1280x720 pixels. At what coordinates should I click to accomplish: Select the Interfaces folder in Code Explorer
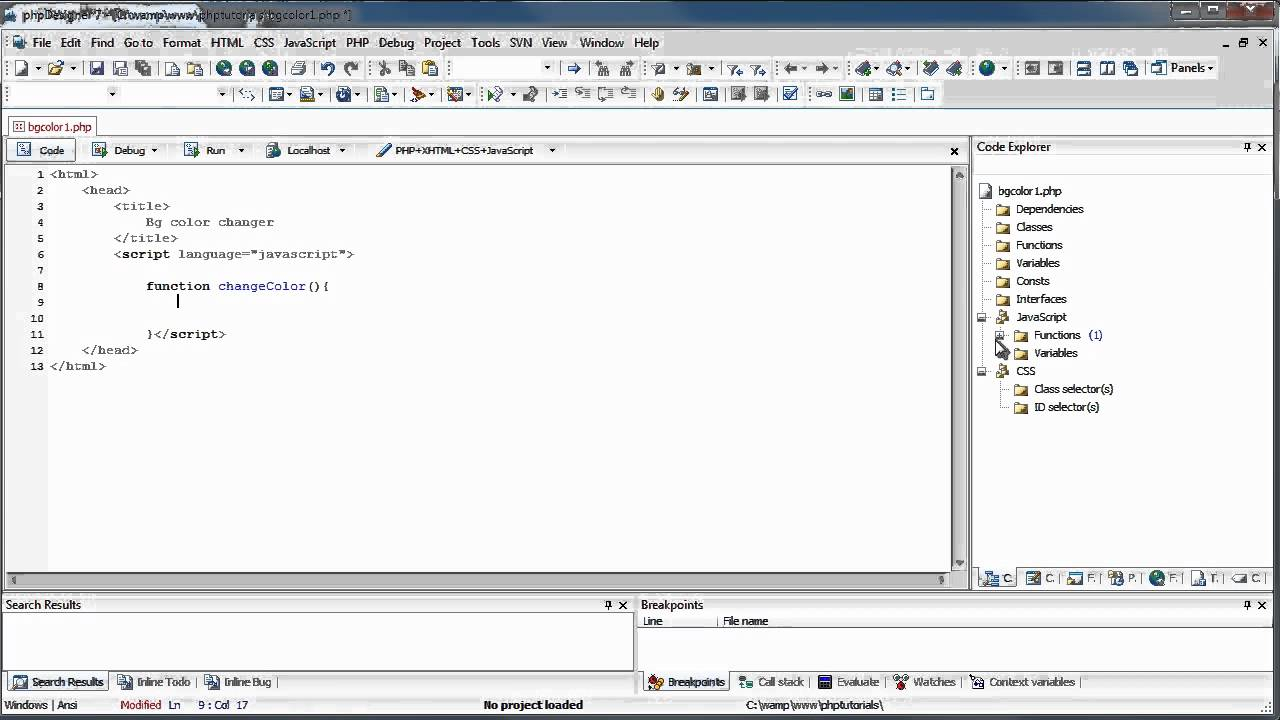tap(1041, 299)
